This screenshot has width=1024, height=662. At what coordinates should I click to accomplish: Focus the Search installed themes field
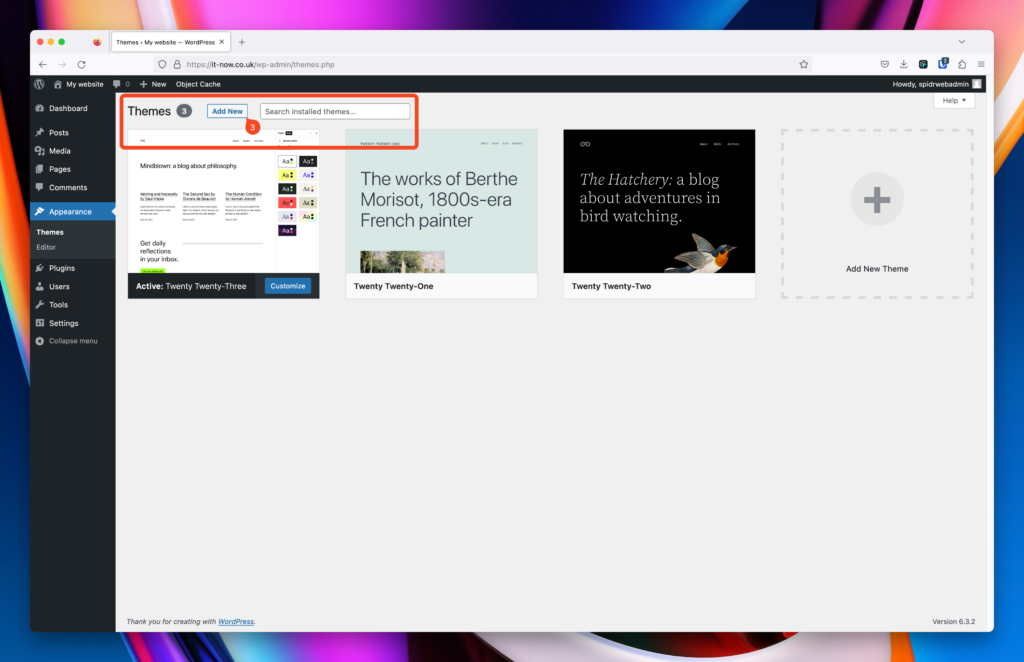tap(335, 112)
